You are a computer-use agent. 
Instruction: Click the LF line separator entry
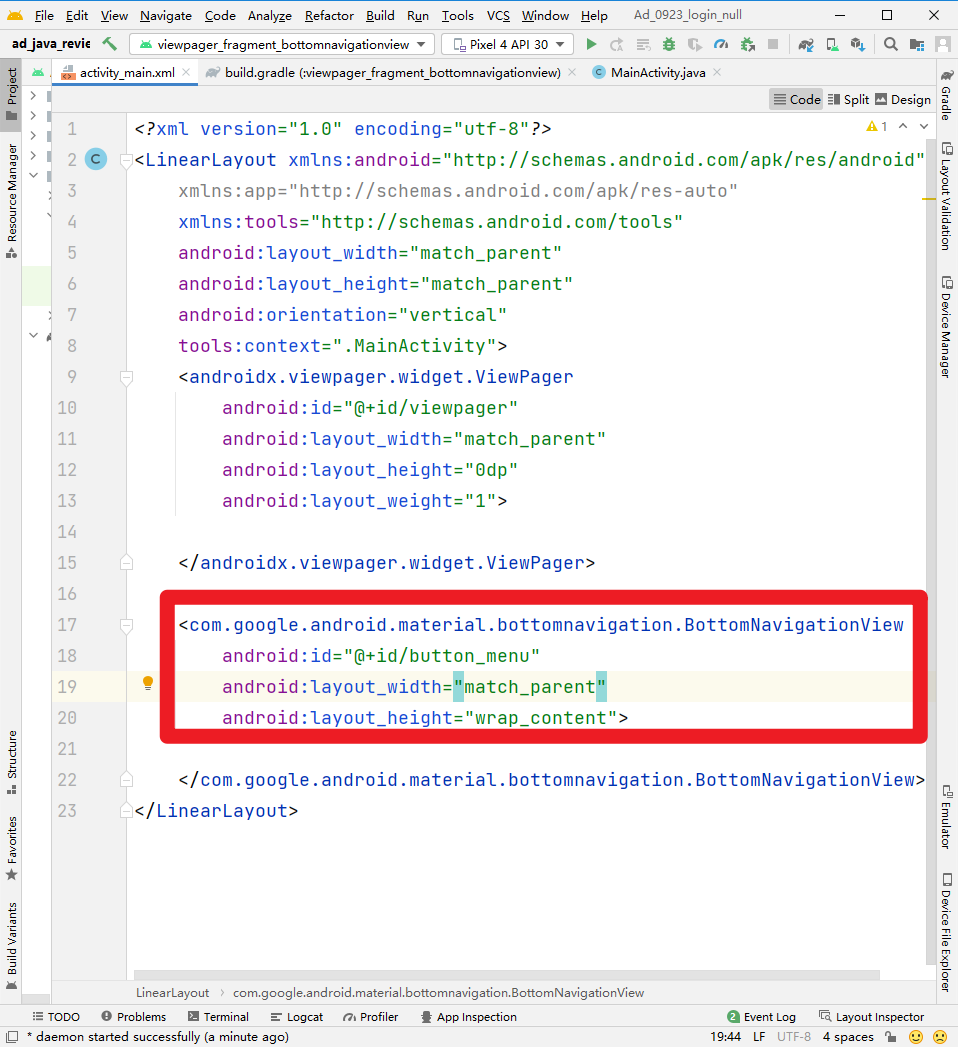(759, 1036)
